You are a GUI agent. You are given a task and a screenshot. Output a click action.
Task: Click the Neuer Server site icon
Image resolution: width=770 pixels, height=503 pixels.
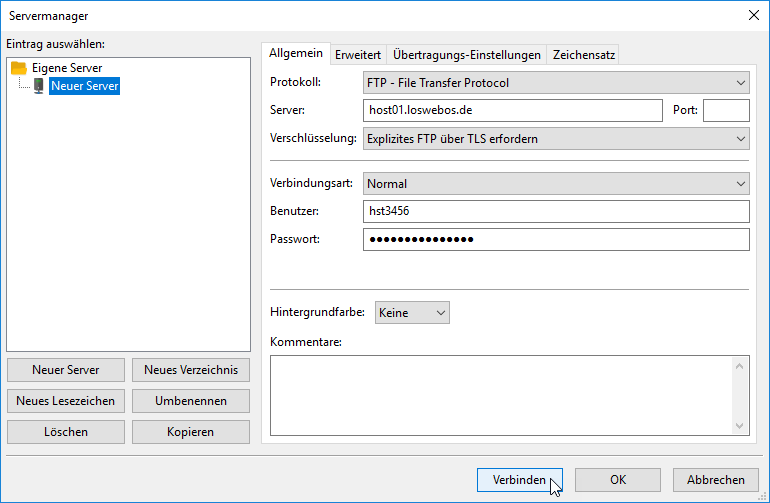(x=38, y=86)
